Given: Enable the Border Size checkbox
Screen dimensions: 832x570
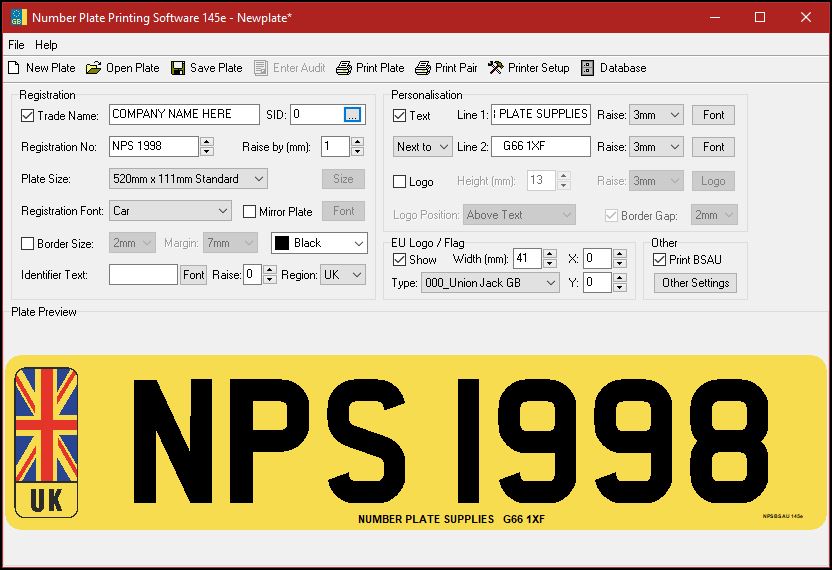Looking at the screenshot, I should (x=28, y=243).
